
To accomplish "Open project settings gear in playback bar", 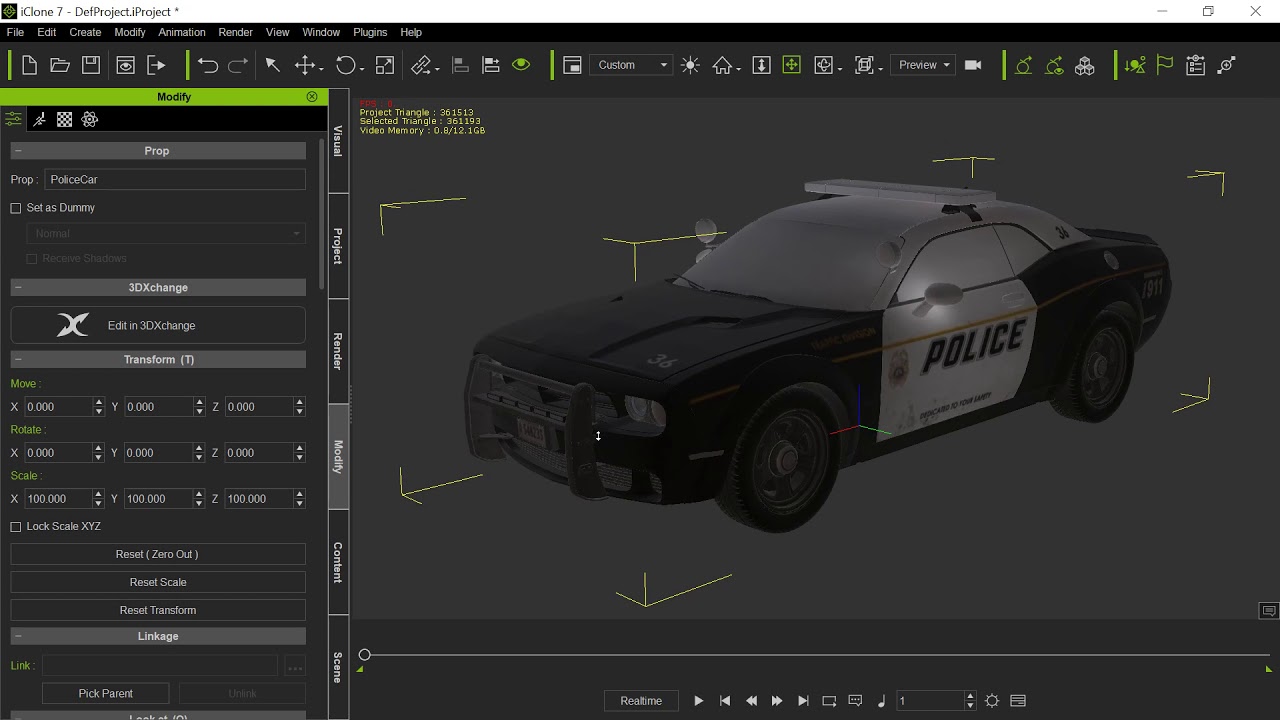I will pyautogui.click(x=992, y=701).
